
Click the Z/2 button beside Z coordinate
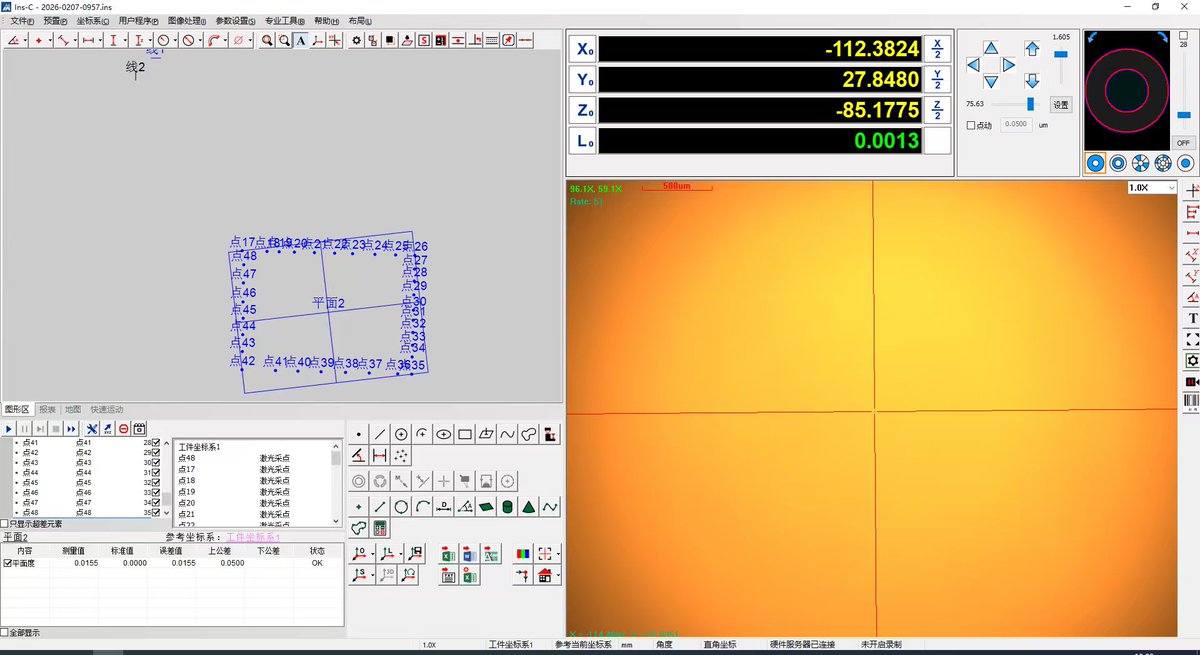click(x=937, y=110)
